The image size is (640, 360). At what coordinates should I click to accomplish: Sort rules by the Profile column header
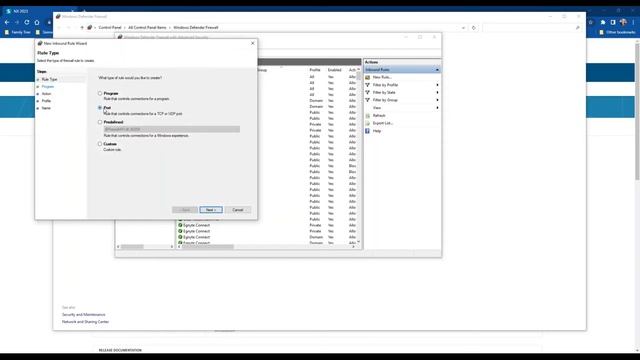point(315,70)
